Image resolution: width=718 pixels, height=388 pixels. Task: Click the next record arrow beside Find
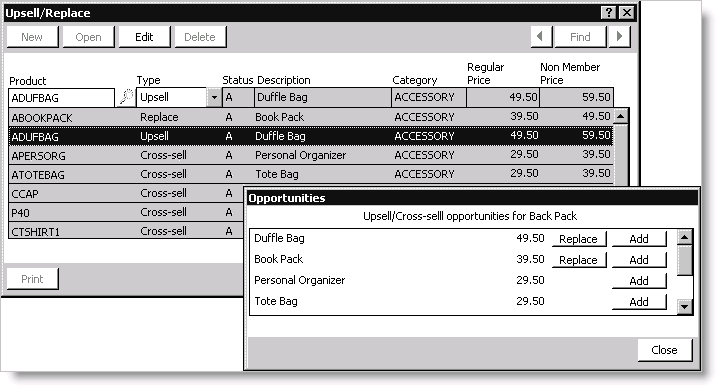[620, 37]
